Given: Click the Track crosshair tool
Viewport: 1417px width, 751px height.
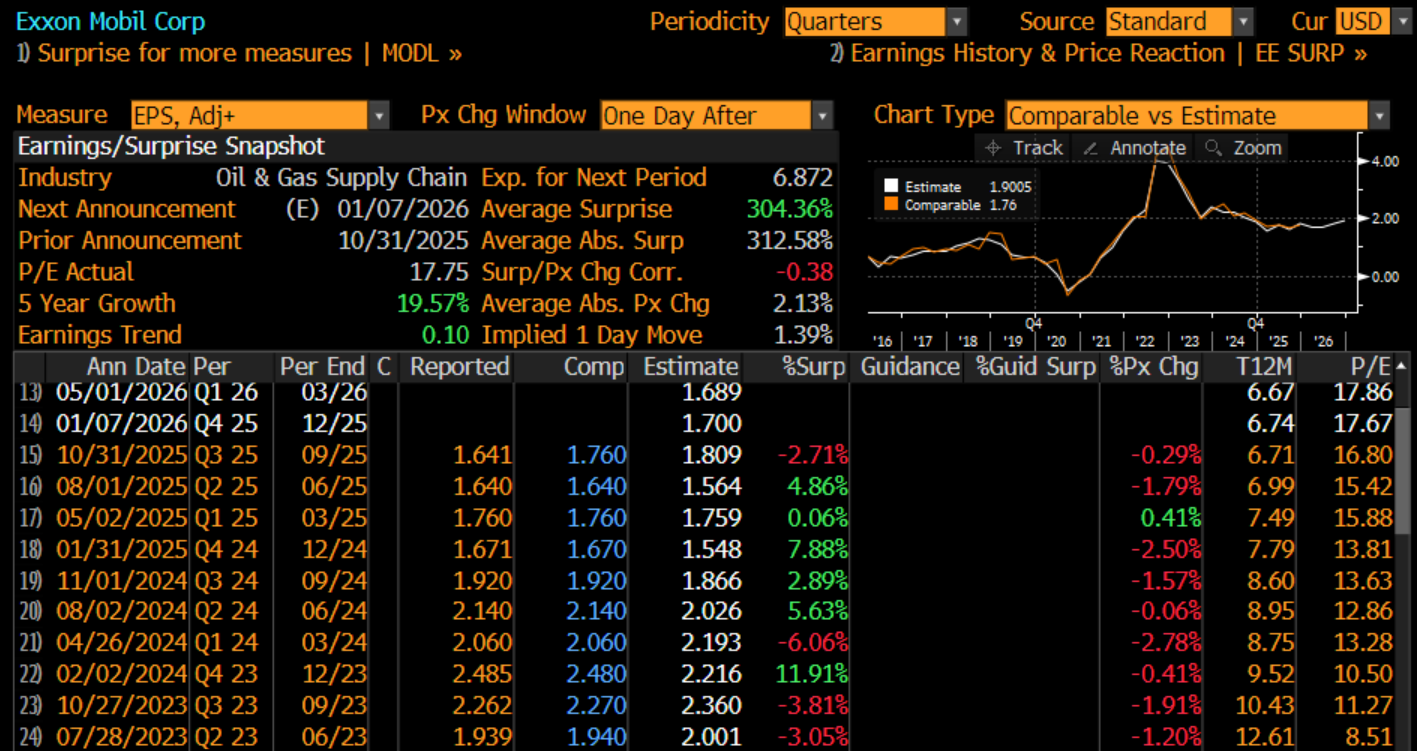Looking at the screenshot, I should coord(1024,148).
